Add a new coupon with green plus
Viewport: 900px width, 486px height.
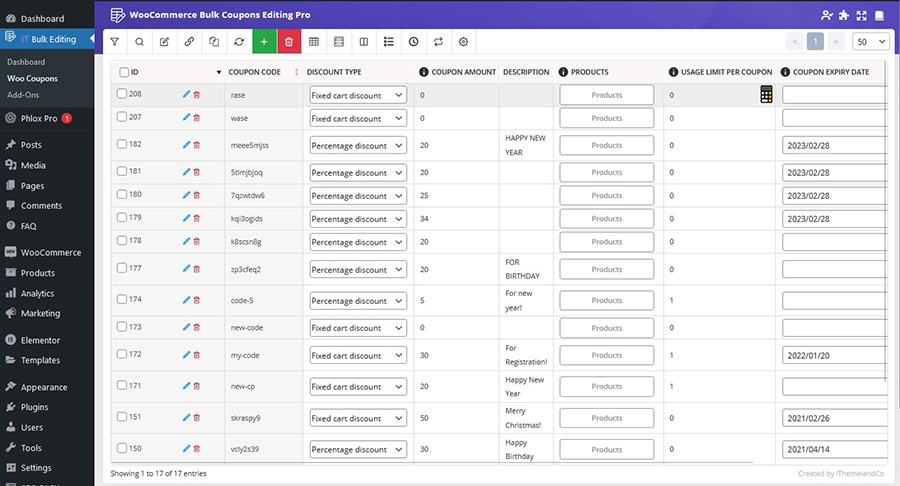point(264,41)
